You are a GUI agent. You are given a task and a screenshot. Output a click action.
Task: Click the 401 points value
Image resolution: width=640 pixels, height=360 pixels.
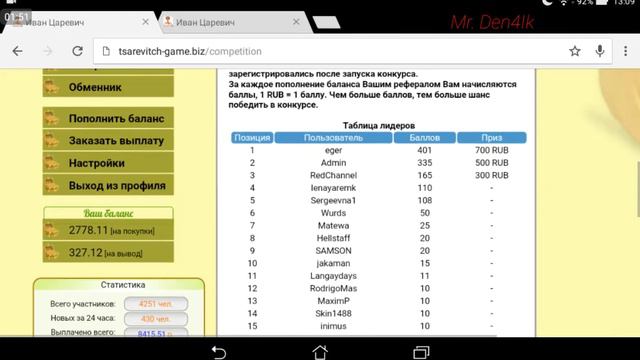click(x=424, y=150)
